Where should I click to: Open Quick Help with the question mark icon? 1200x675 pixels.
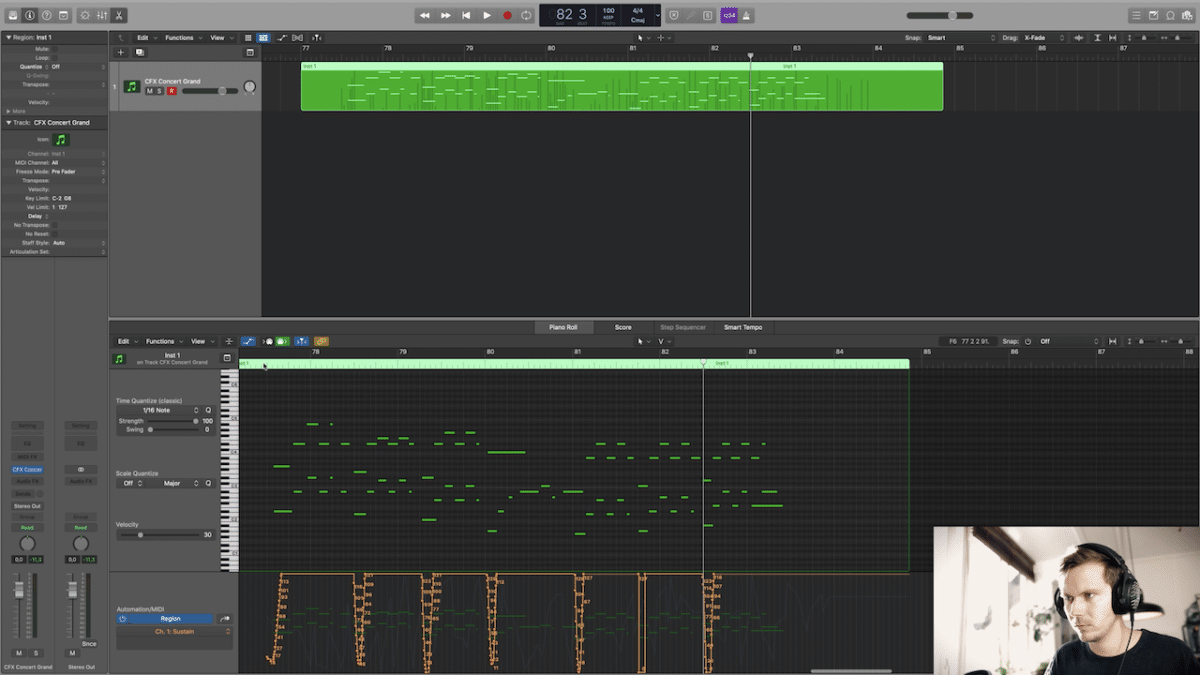pyautogui.click(x=45, y=14)
